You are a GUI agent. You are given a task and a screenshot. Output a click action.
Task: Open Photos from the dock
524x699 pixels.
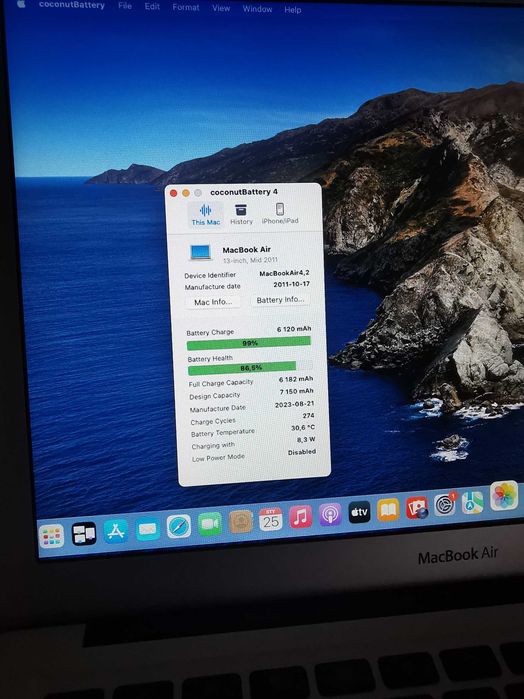(504, 496)
